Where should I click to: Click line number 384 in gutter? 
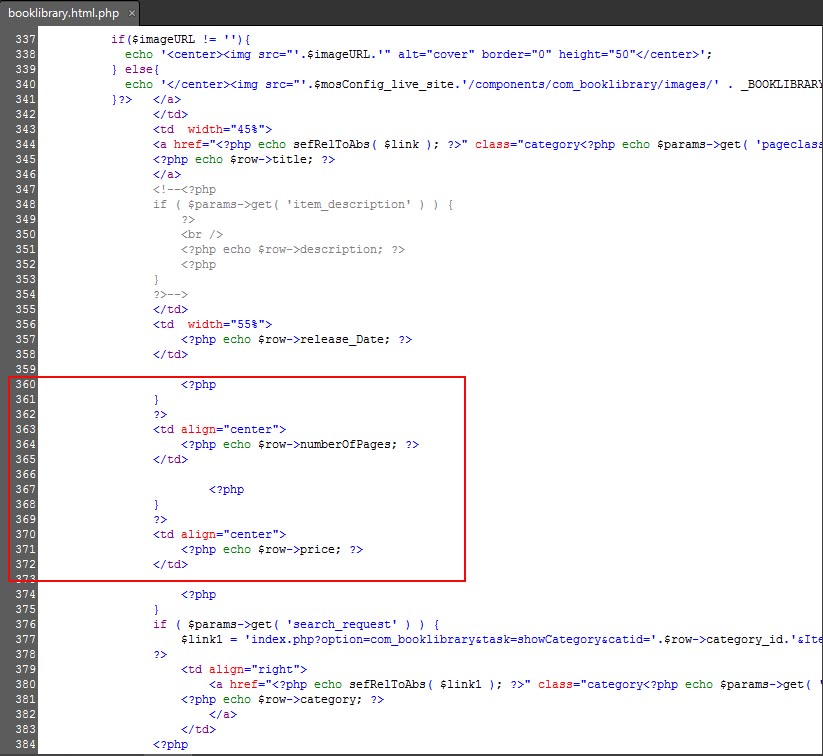[x=25, y=744]
